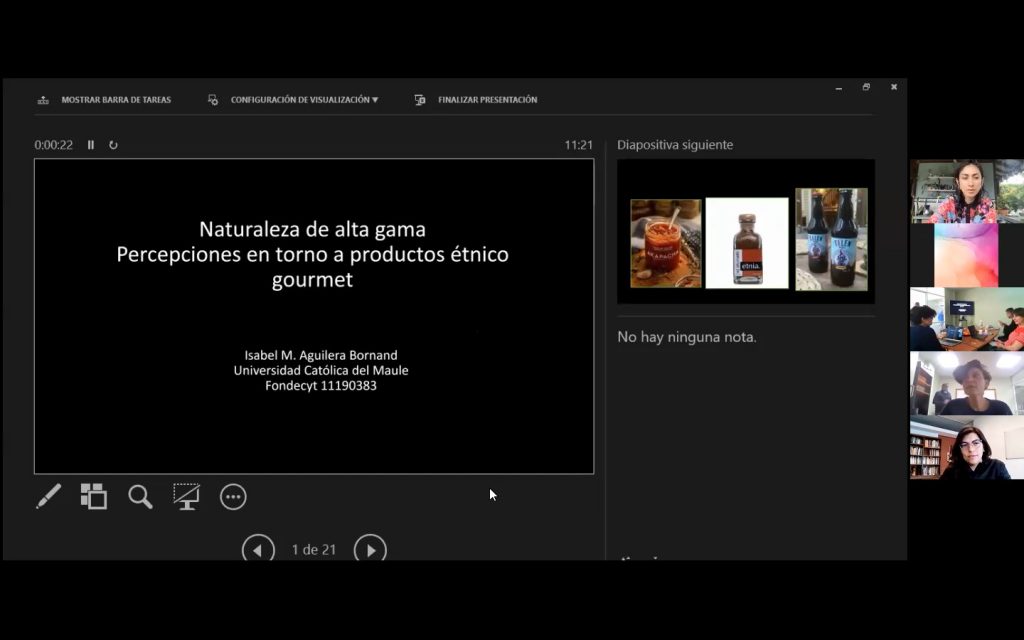1024x640 pixels.
Task: Open the see all slides grid icon
Action: click(x=94, y=496)
